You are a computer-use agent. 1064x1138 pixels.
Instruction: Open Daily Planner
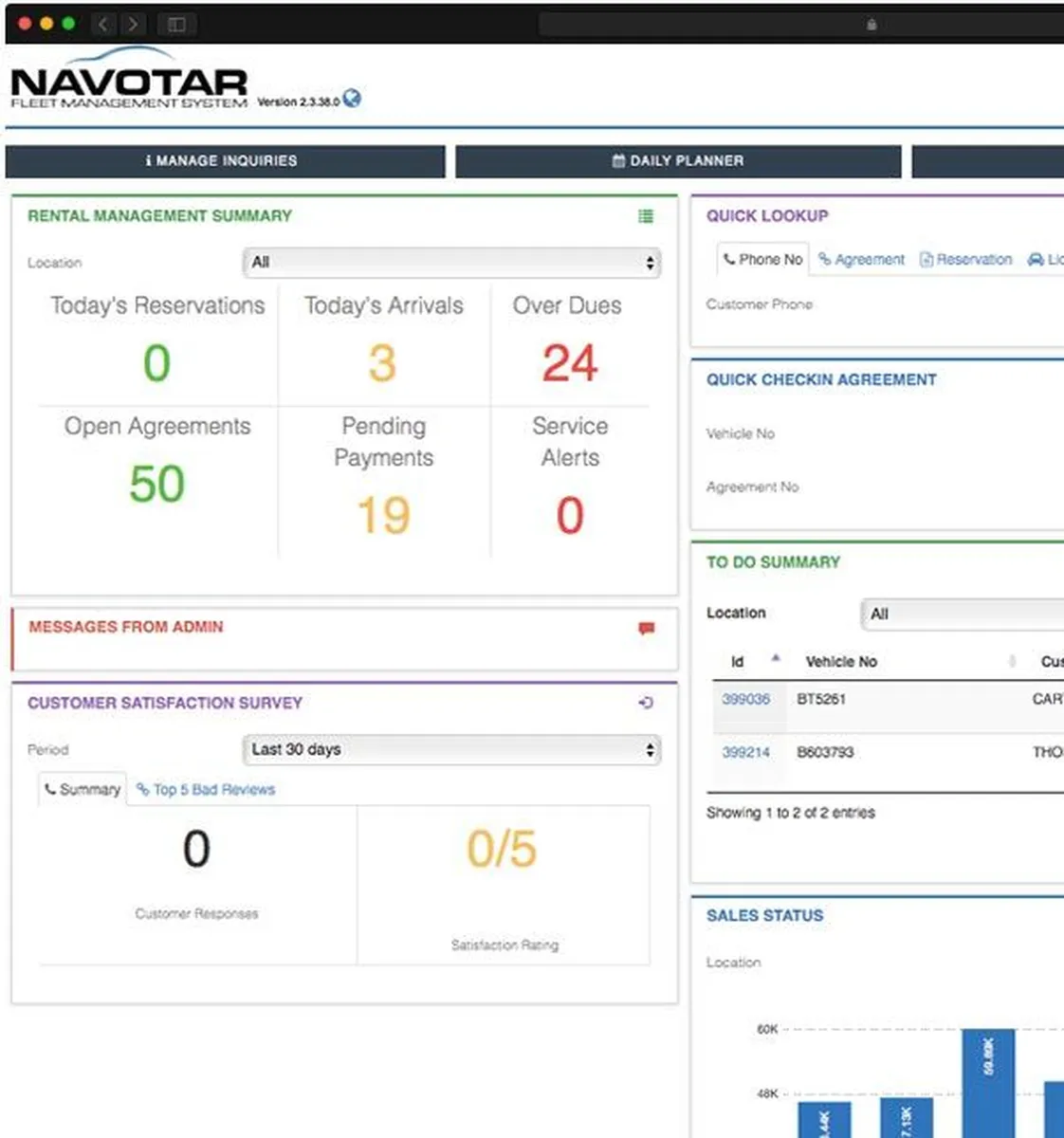click(678, 161)
